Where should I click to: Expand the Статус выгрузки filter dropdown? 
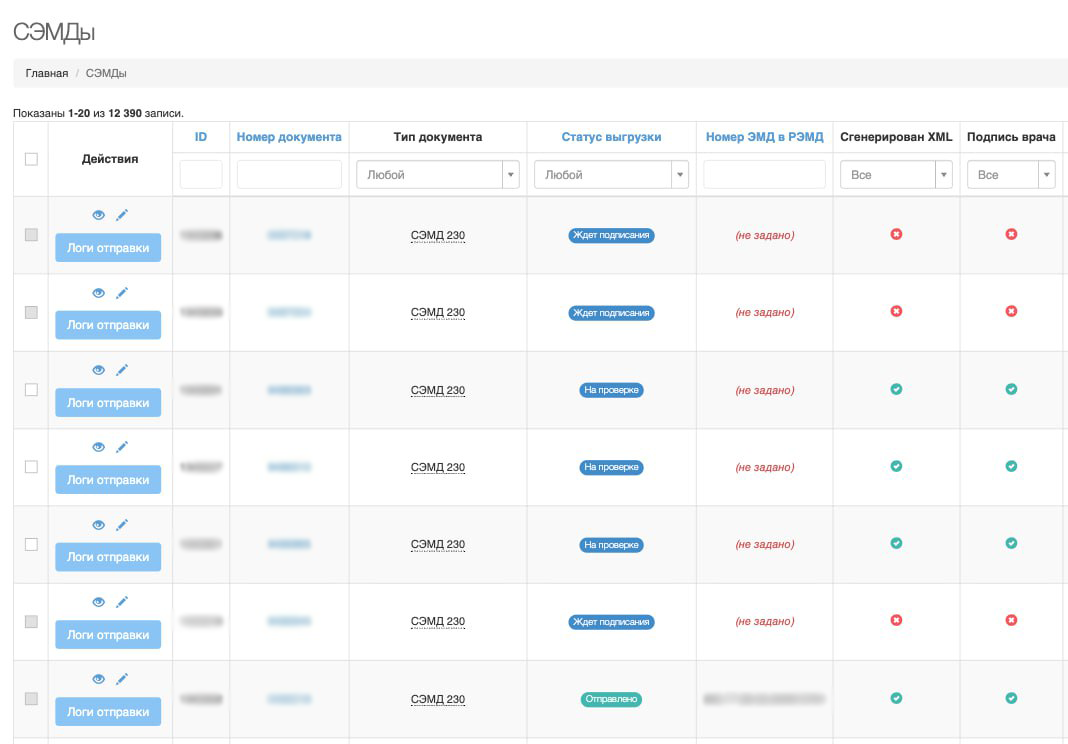[x=611, y=175]
